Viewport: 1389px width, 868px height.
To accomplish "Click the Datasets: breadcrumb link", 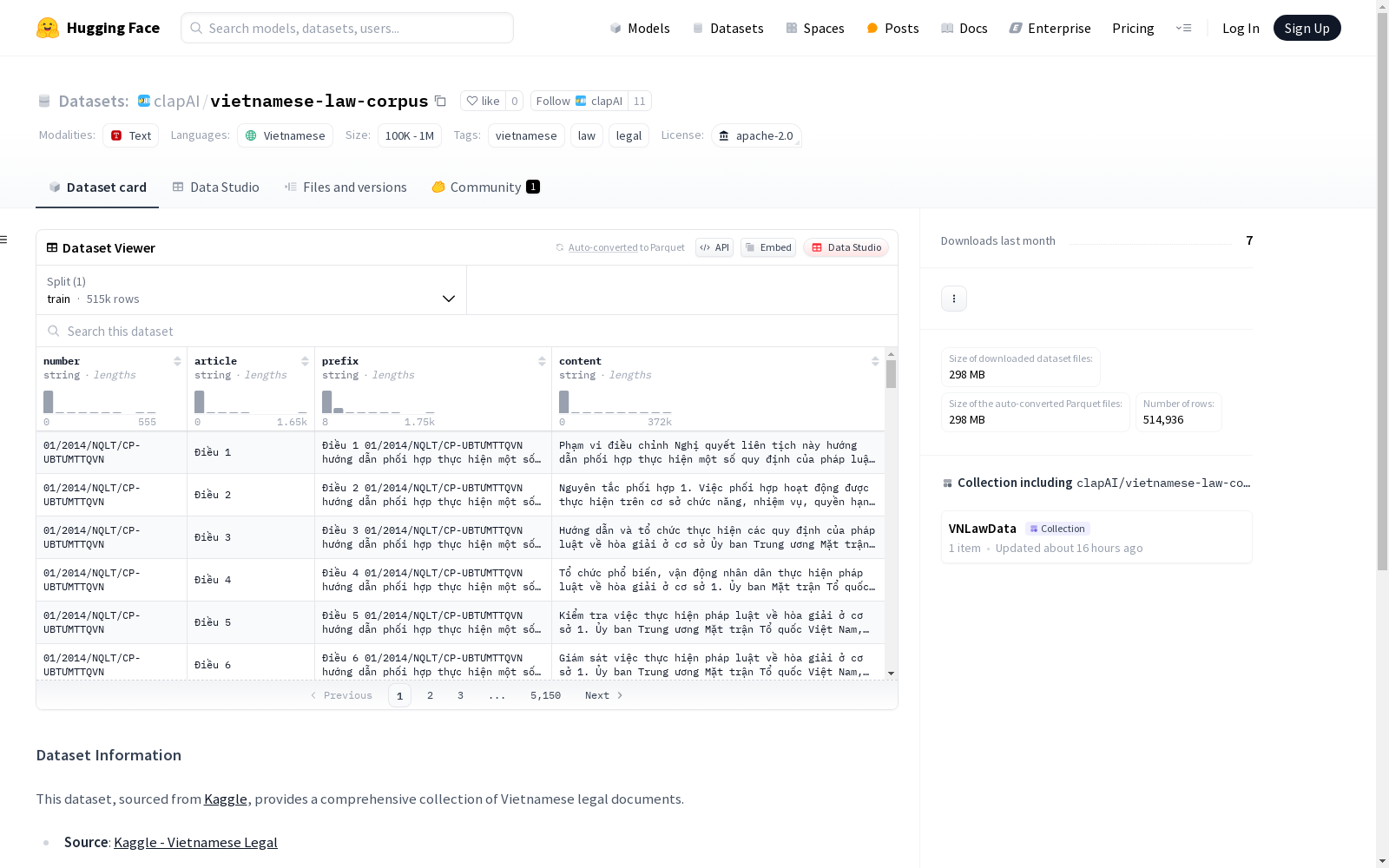I will pos(94,101).
